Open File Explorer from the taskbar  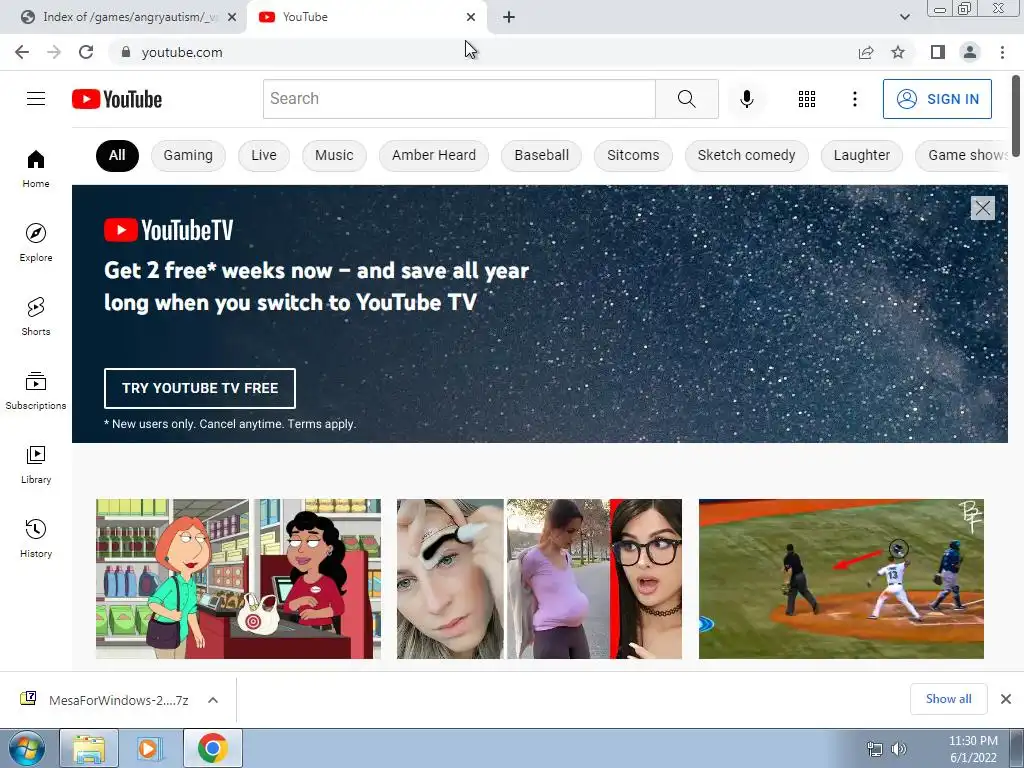click(x=89, y=748)
